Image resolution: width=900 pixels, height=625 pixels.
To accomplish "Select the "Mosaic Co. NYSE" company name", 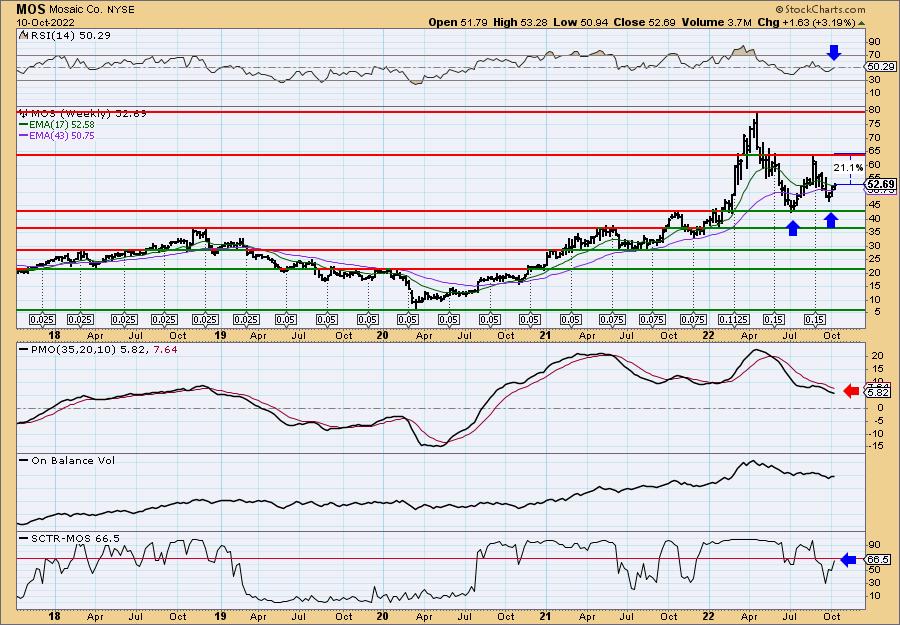I will pyautogui.click(x=94, y=10).
